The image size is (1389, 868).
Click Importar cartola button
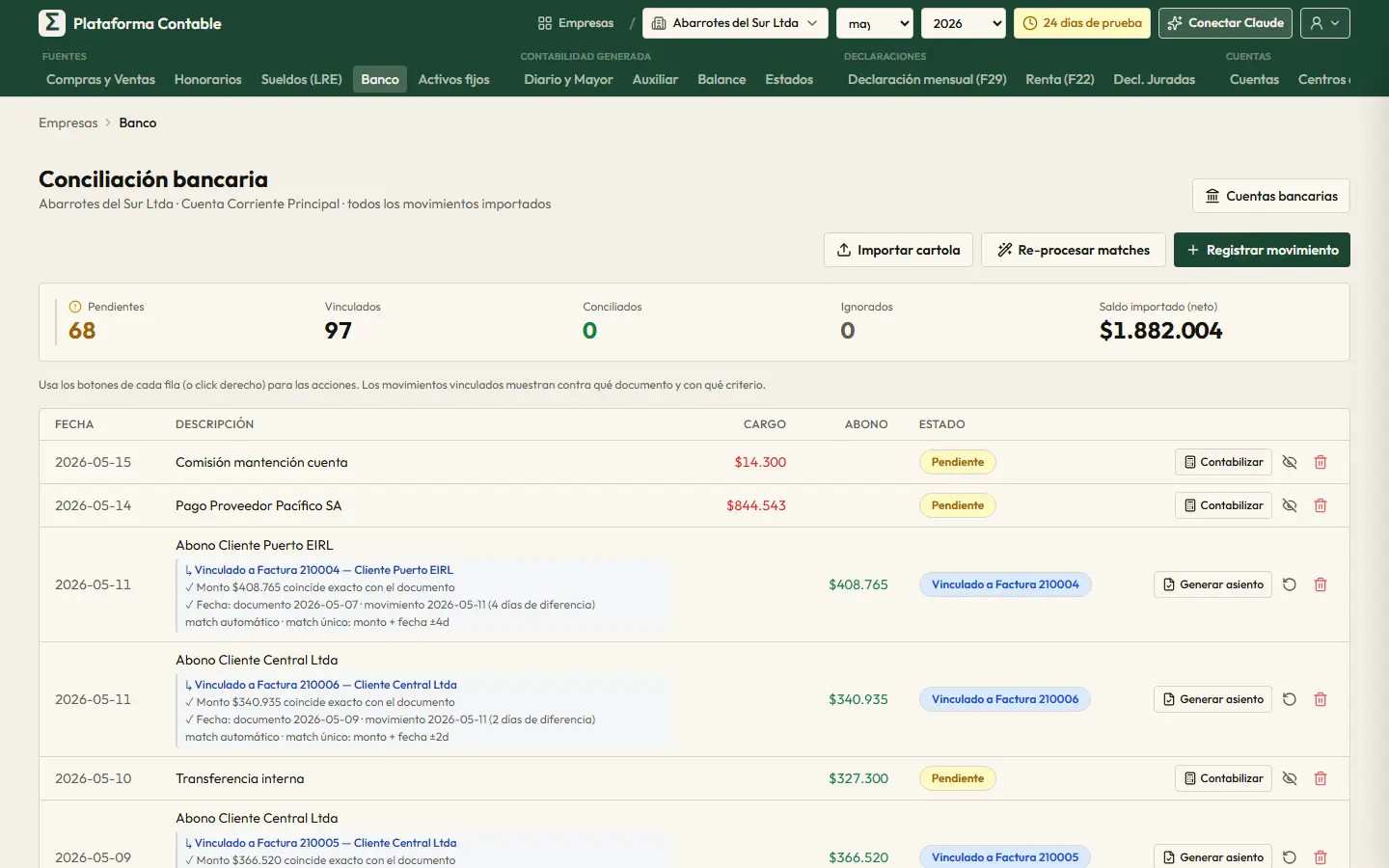pyautogui.click(x=898, y=250)
